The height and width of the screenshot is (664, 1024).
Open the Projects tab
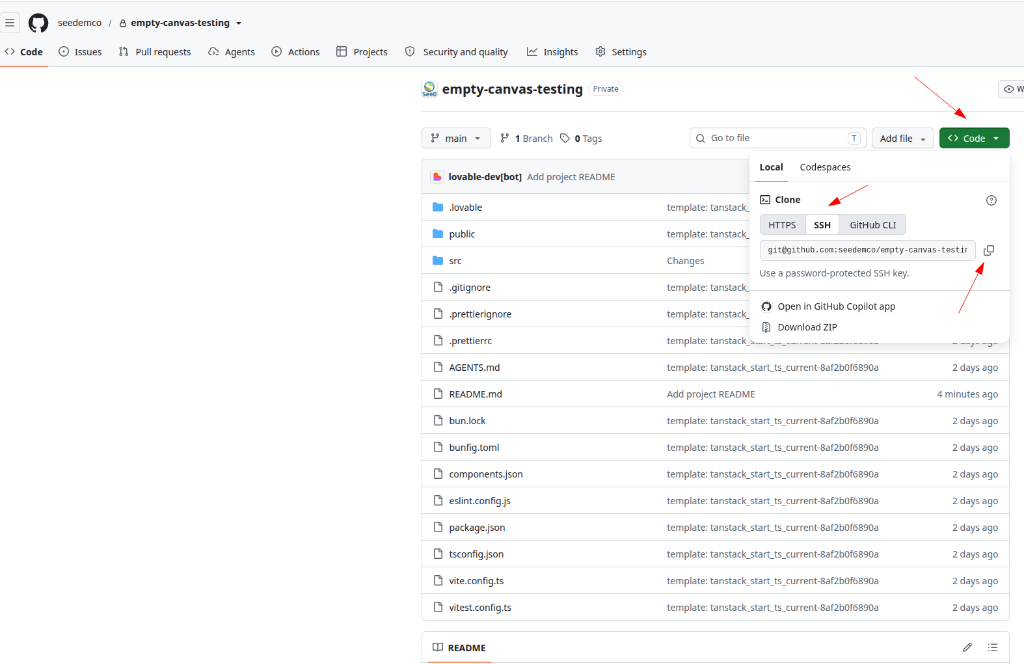362,52
